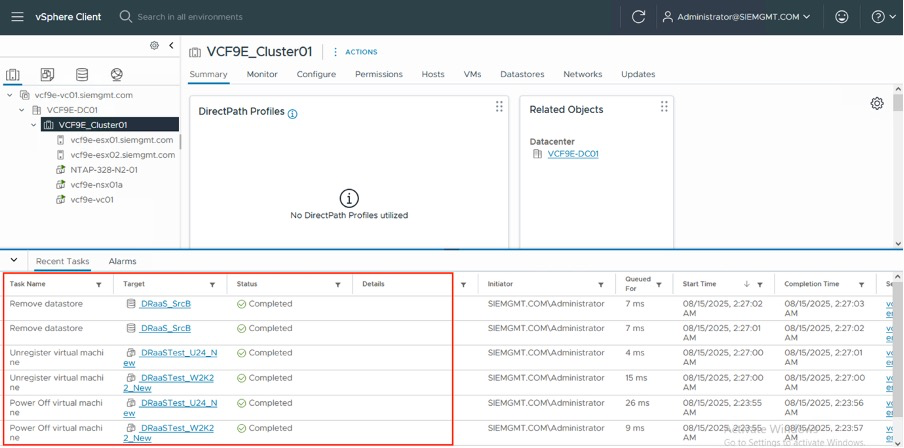Open the Summary page settings gear
The image size is (904, 448).
coord(877,104)
